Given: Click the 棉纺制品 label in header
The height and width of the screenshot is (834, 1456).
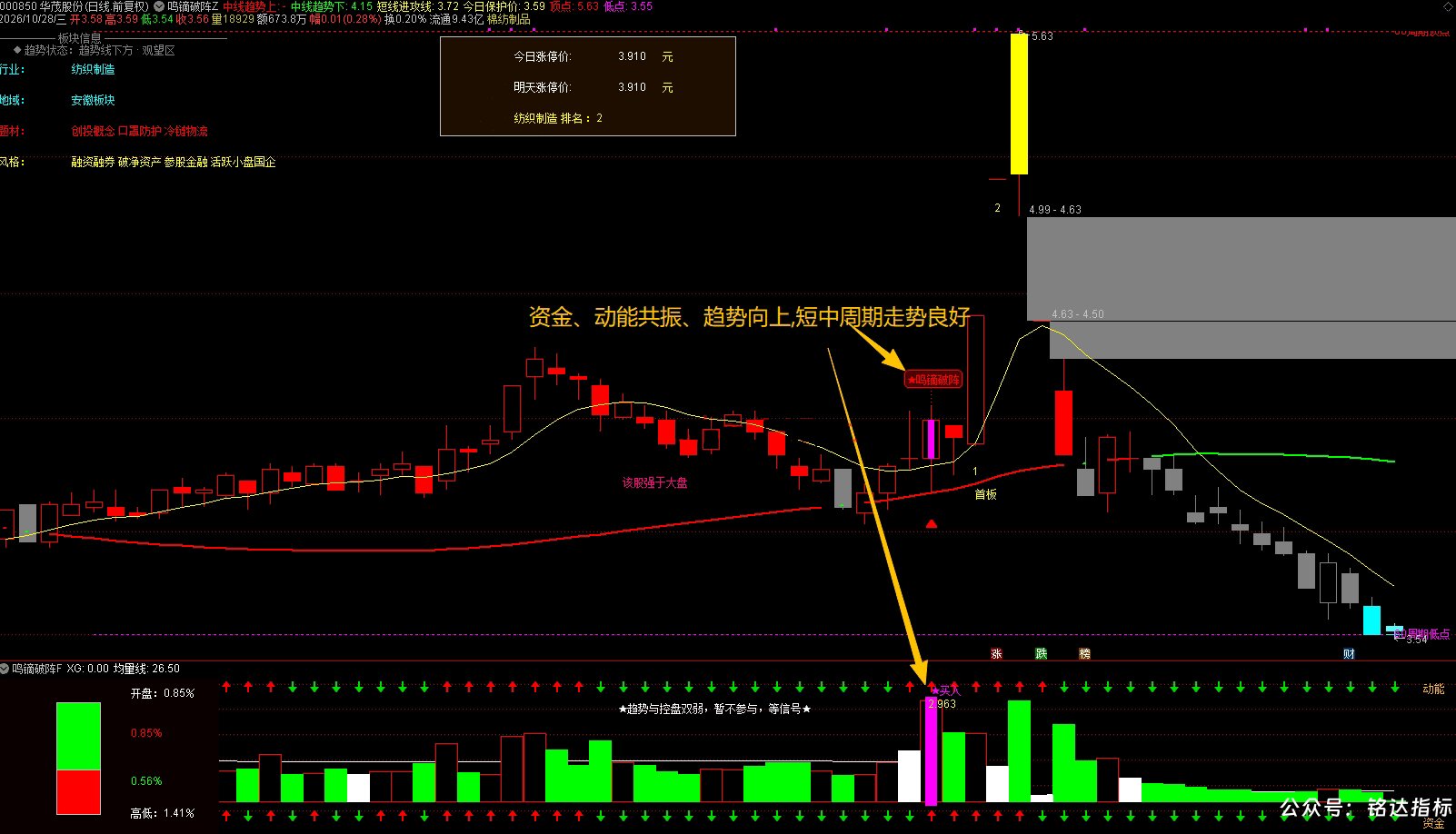Looking at the screenshot, I should tap(509, 19).
